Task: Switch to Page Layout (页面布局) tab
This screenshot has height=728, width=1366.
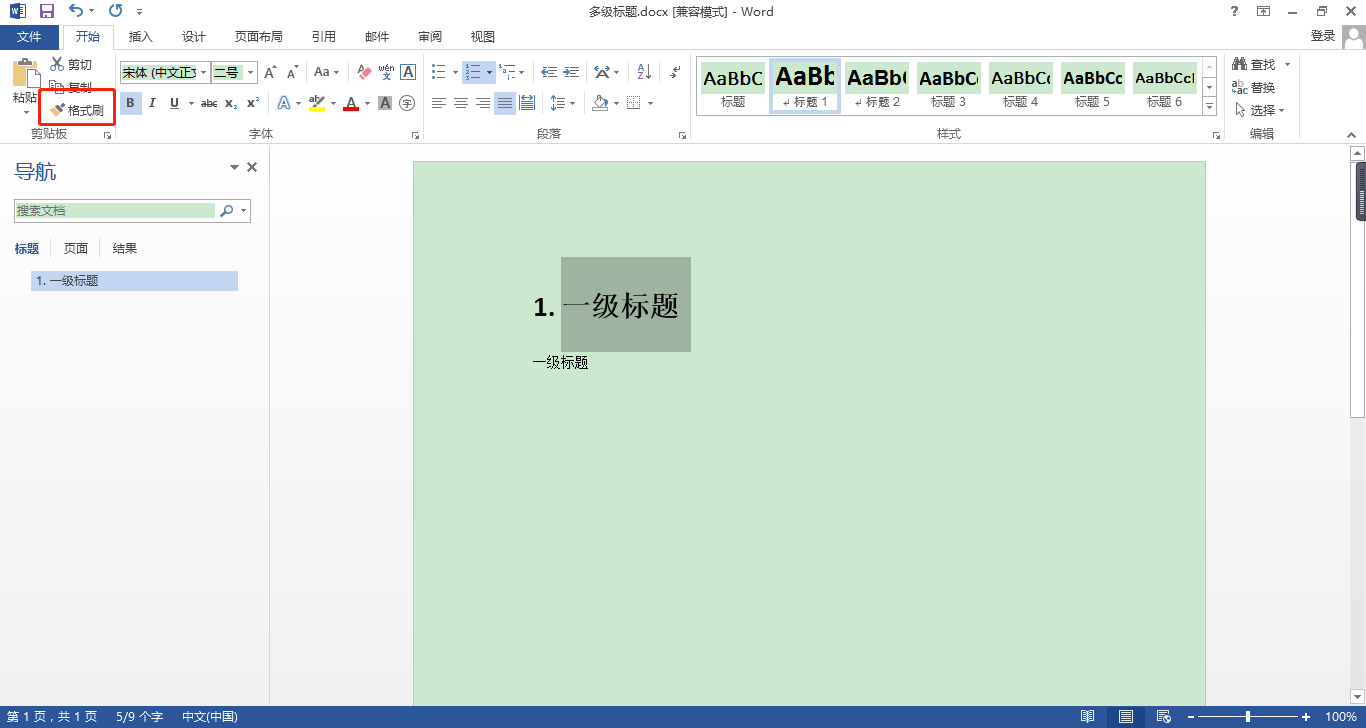Action: (259, 37)
